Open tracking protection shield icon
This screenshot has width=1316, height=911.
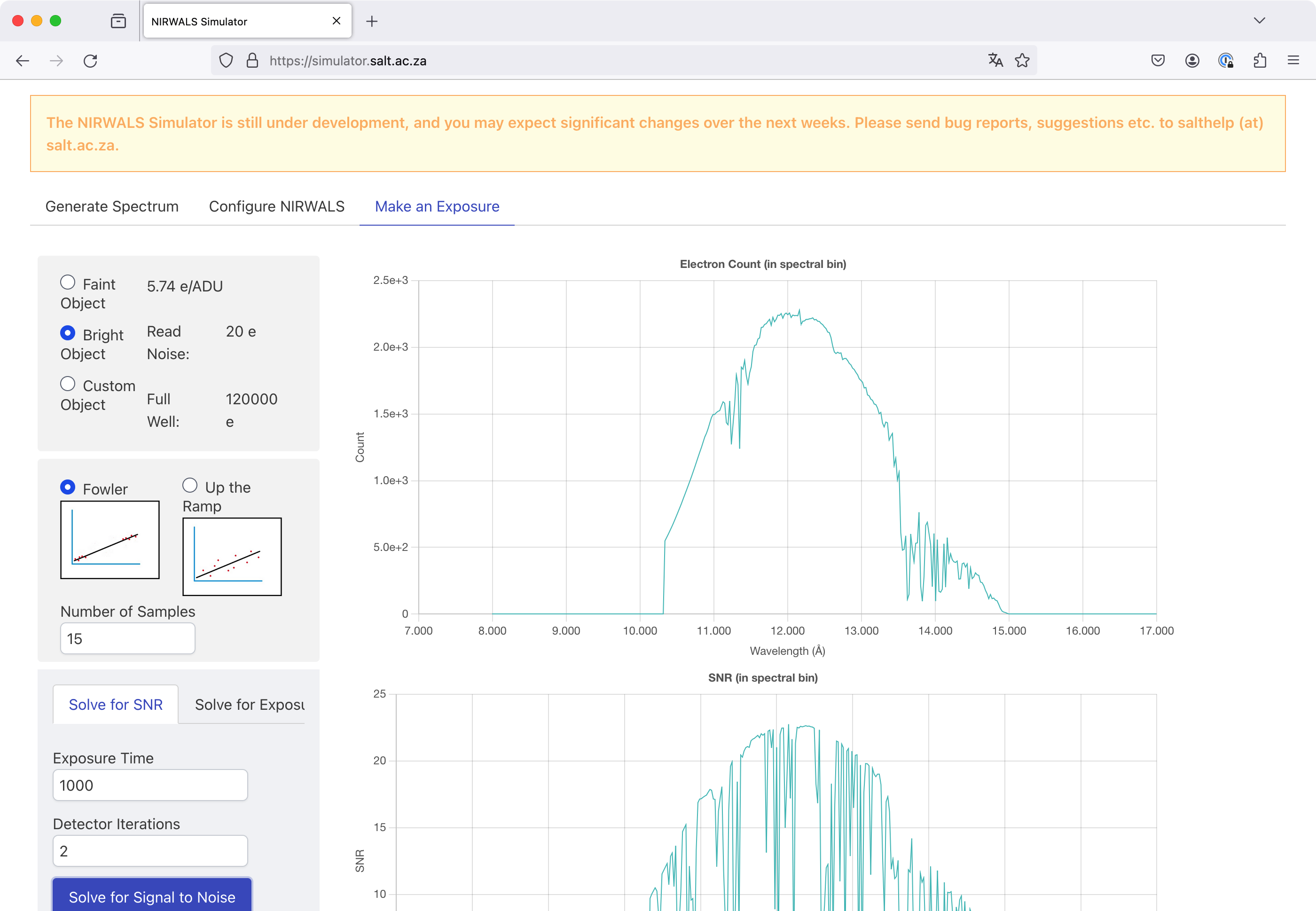point(226,61)
